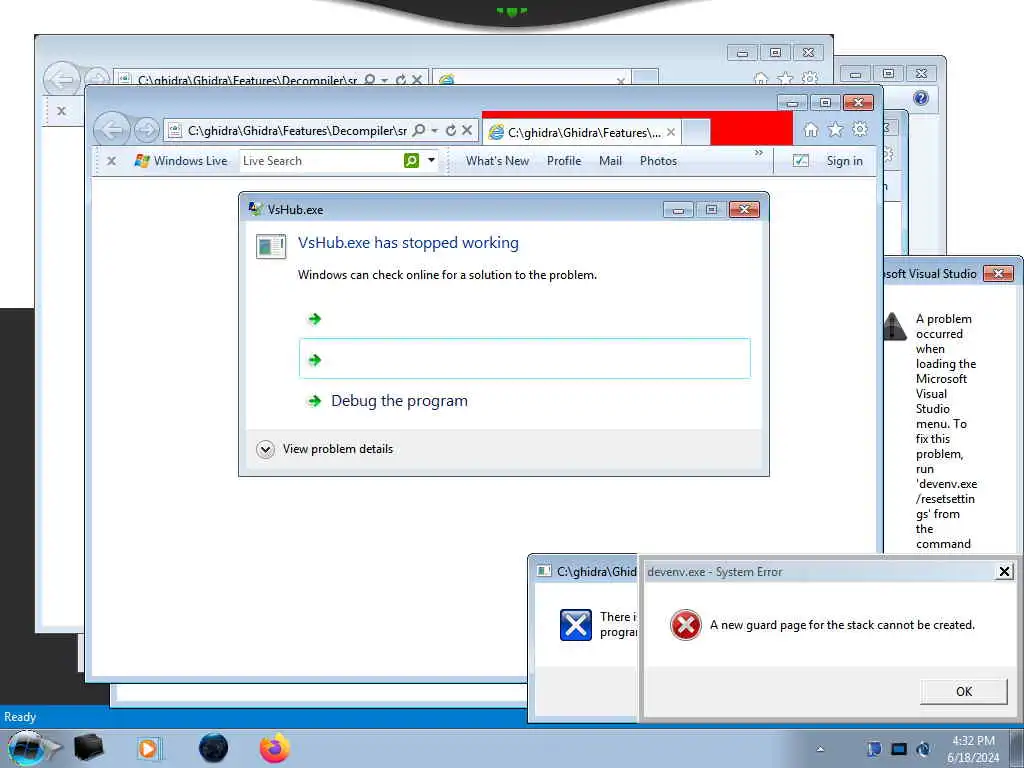
Task: Expand View problem details
Action: tap(325, 449)
